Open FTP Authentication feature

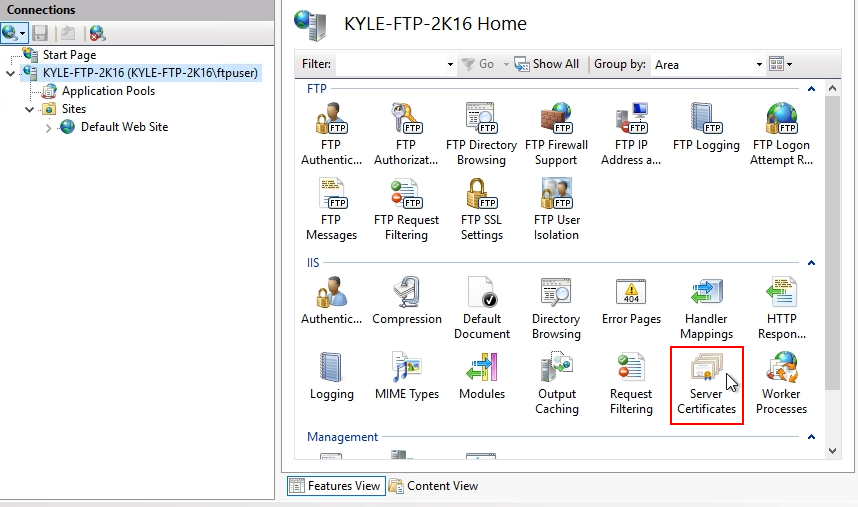pos(331,134)
